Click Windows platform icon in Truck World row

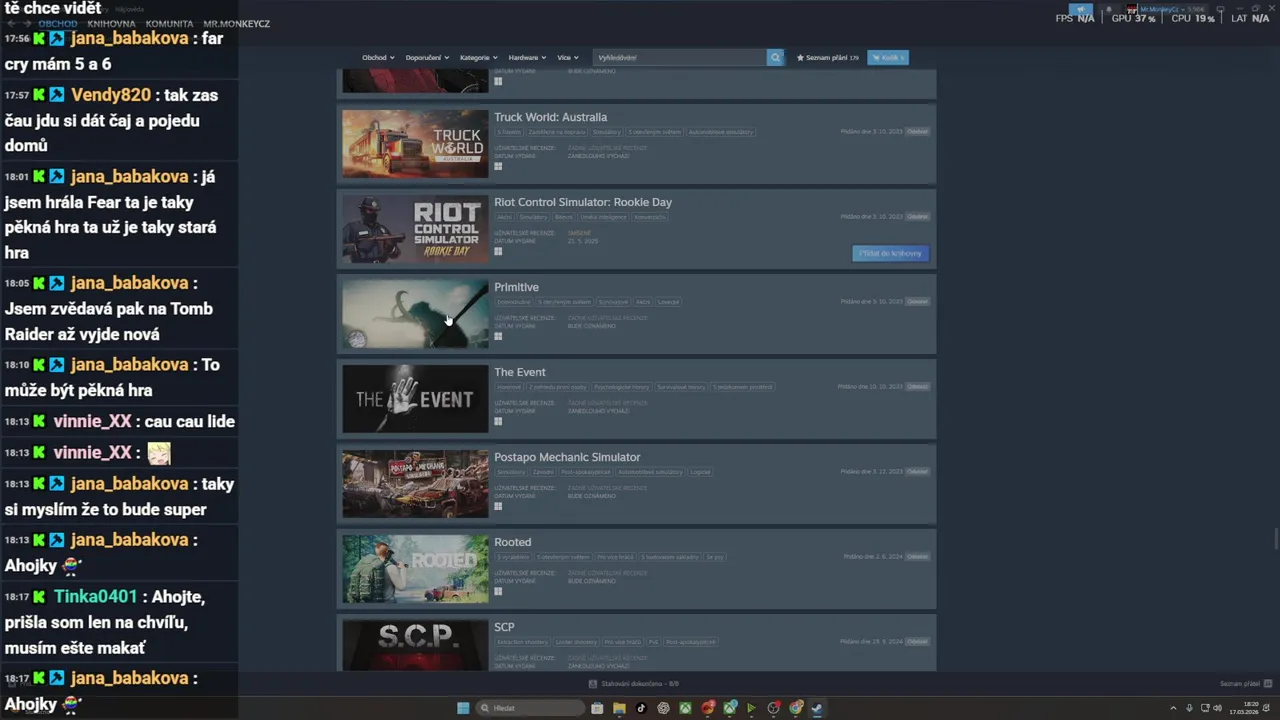(498, 167)
